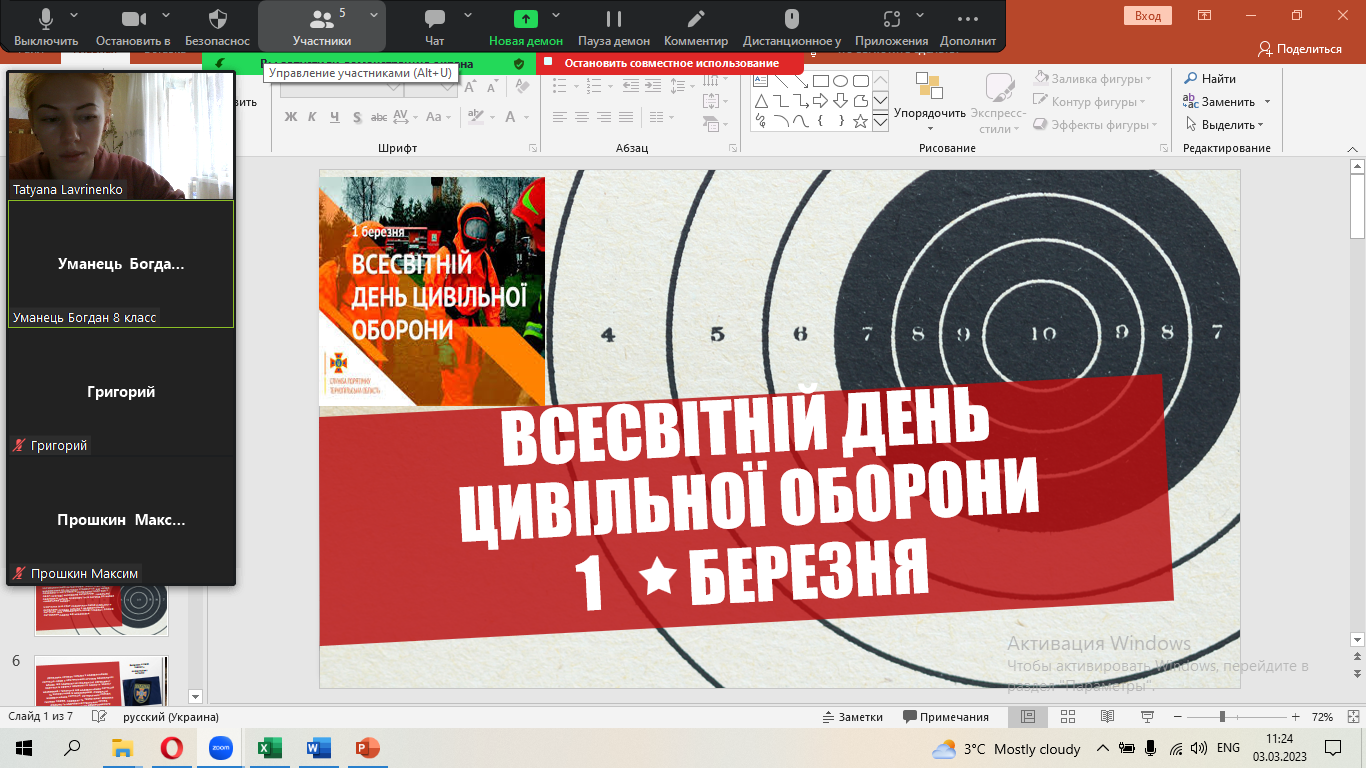Adjust the zoom slider handle
This screenshot has width=1366, height=768.
1222,717
